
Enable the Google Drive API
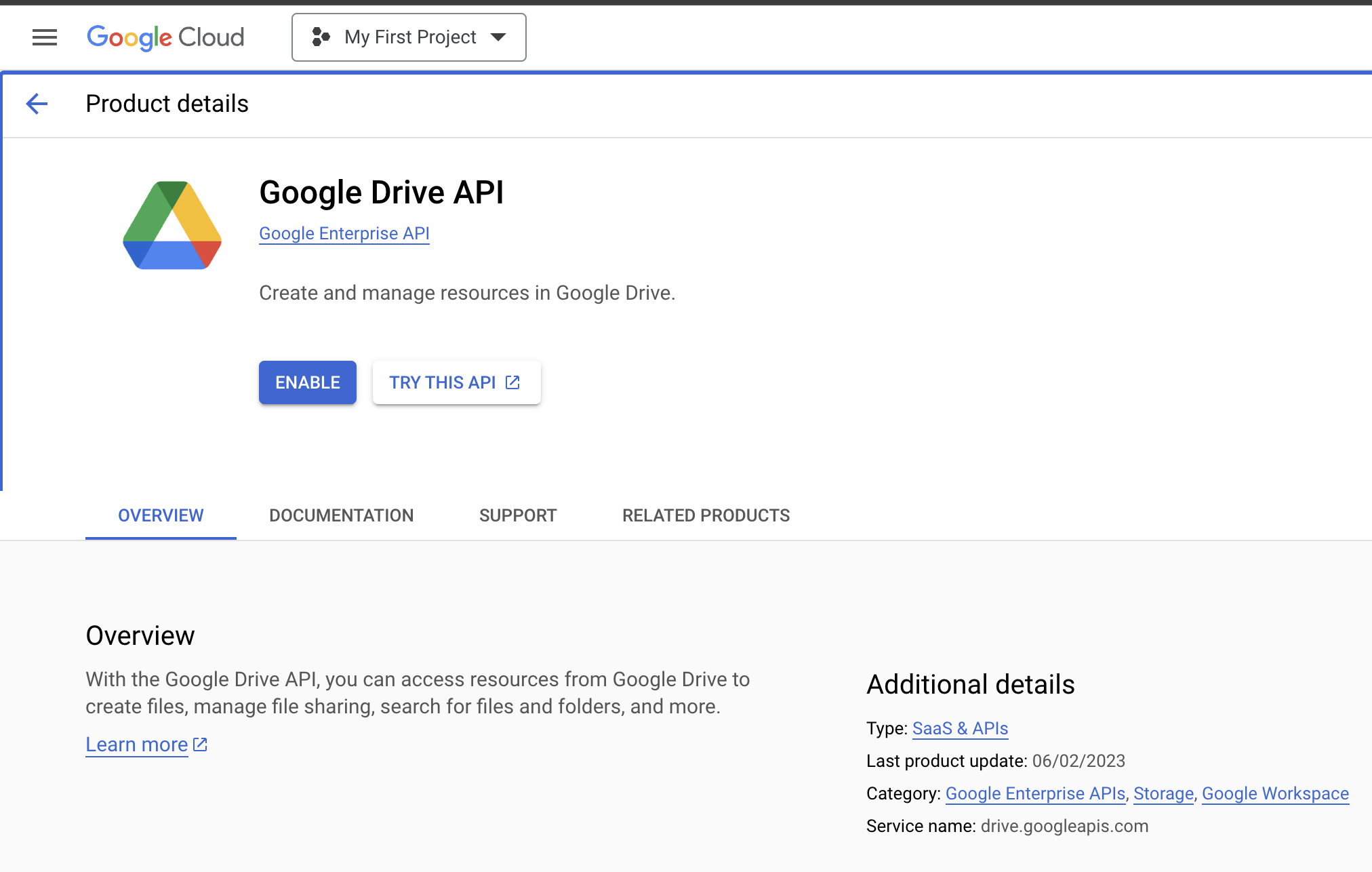(307, 382)
